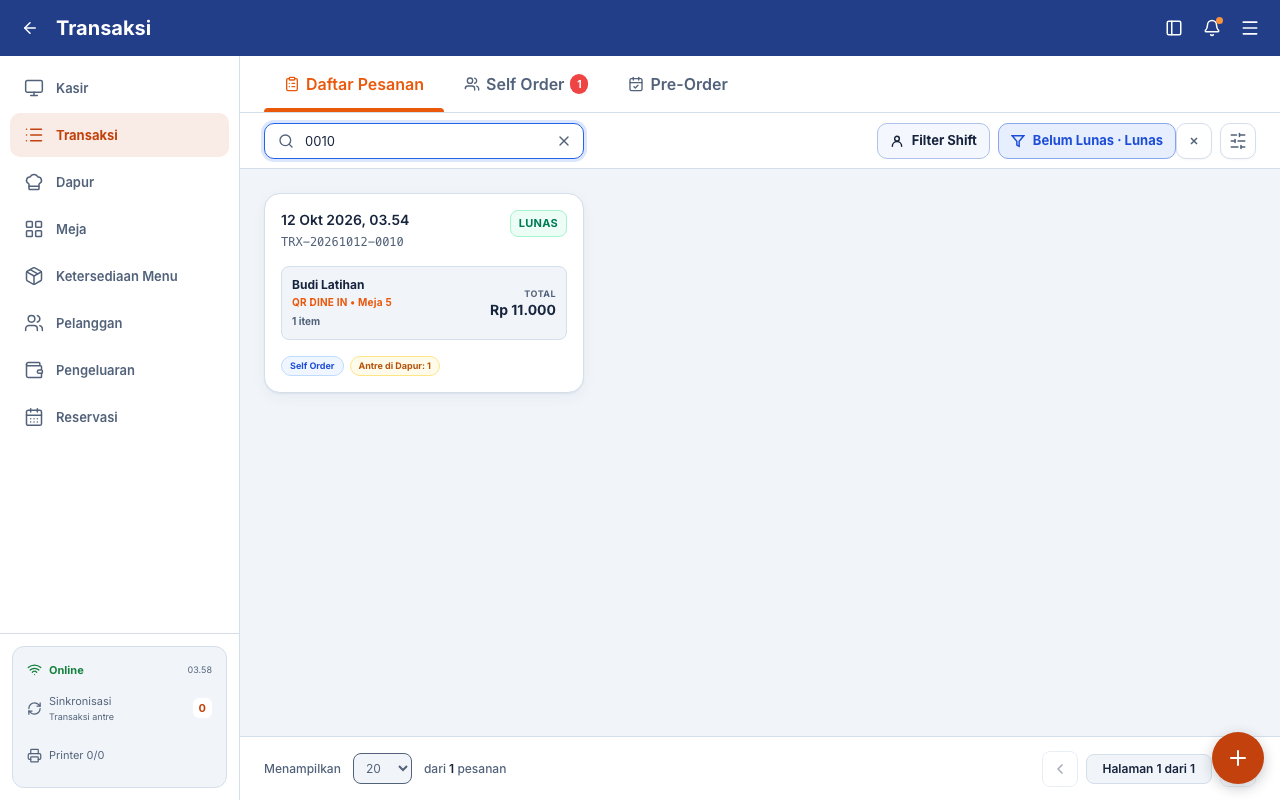Switch to the Self Order tab
The width and height of the screenshot is (1280, 800).
(526, 84)
